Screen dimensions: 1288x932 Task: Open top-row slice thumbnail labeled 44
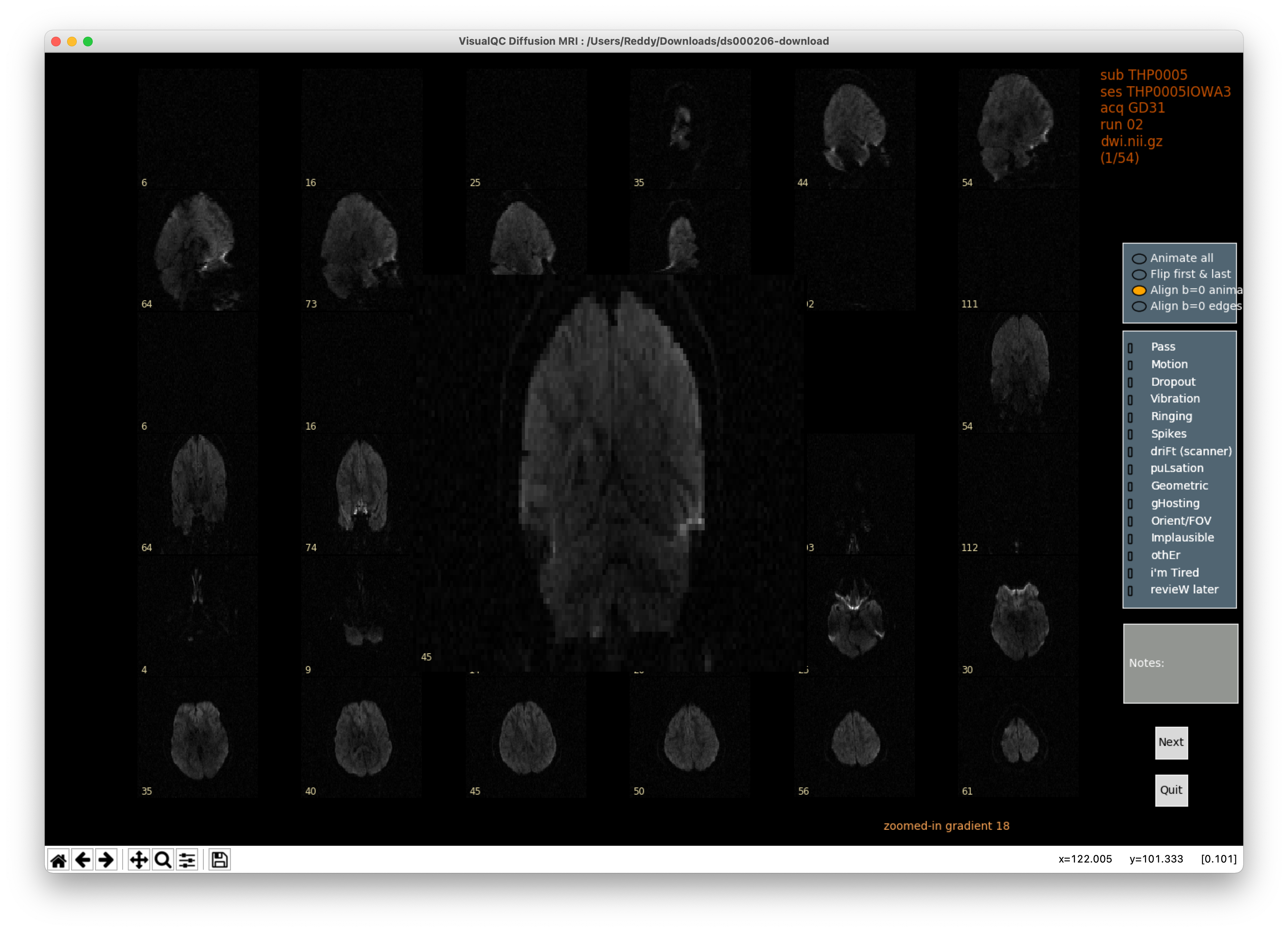point(855,128)
